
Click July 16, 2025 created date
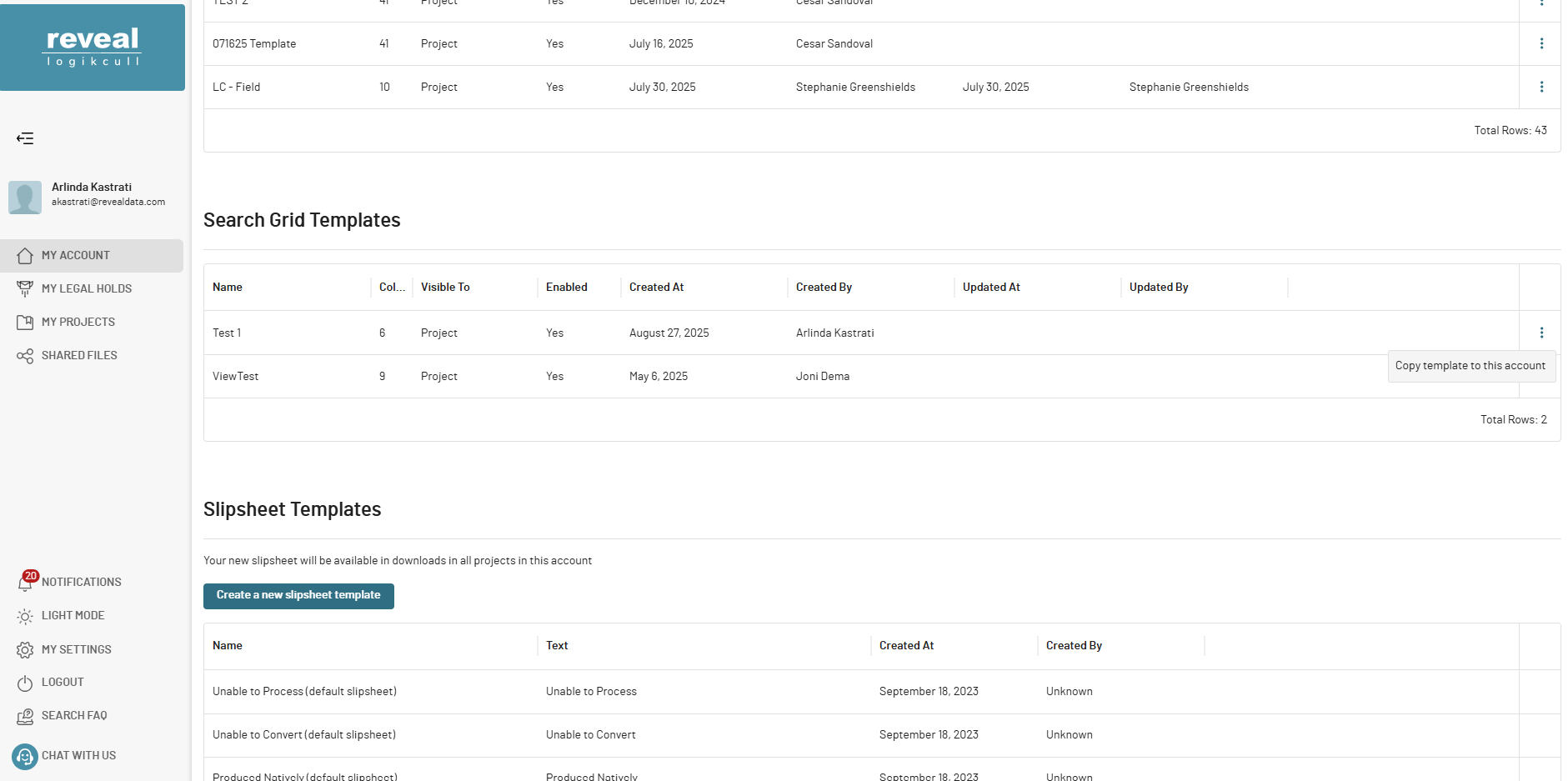point(661,44)
